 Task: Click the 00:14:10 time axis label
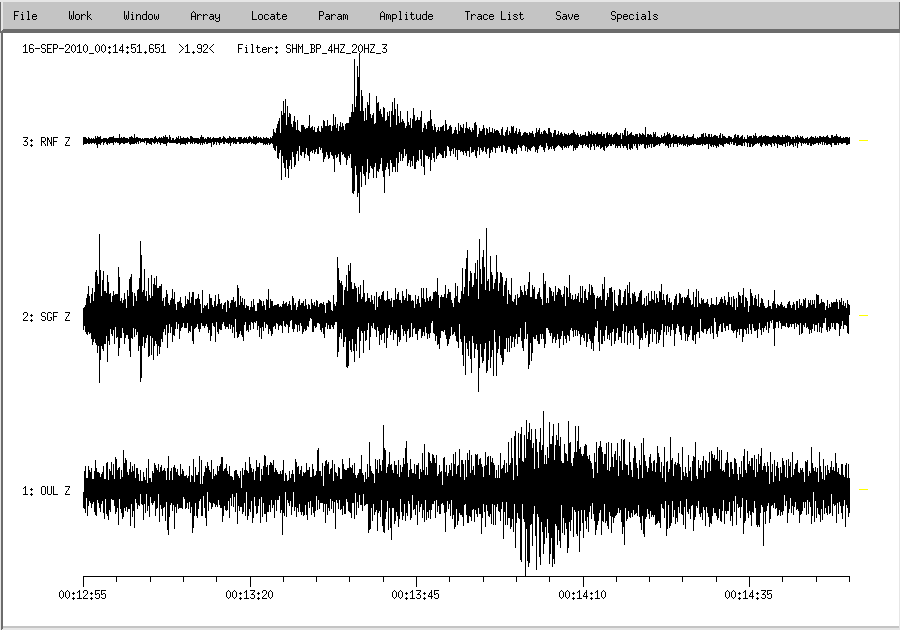coord(584,594)
